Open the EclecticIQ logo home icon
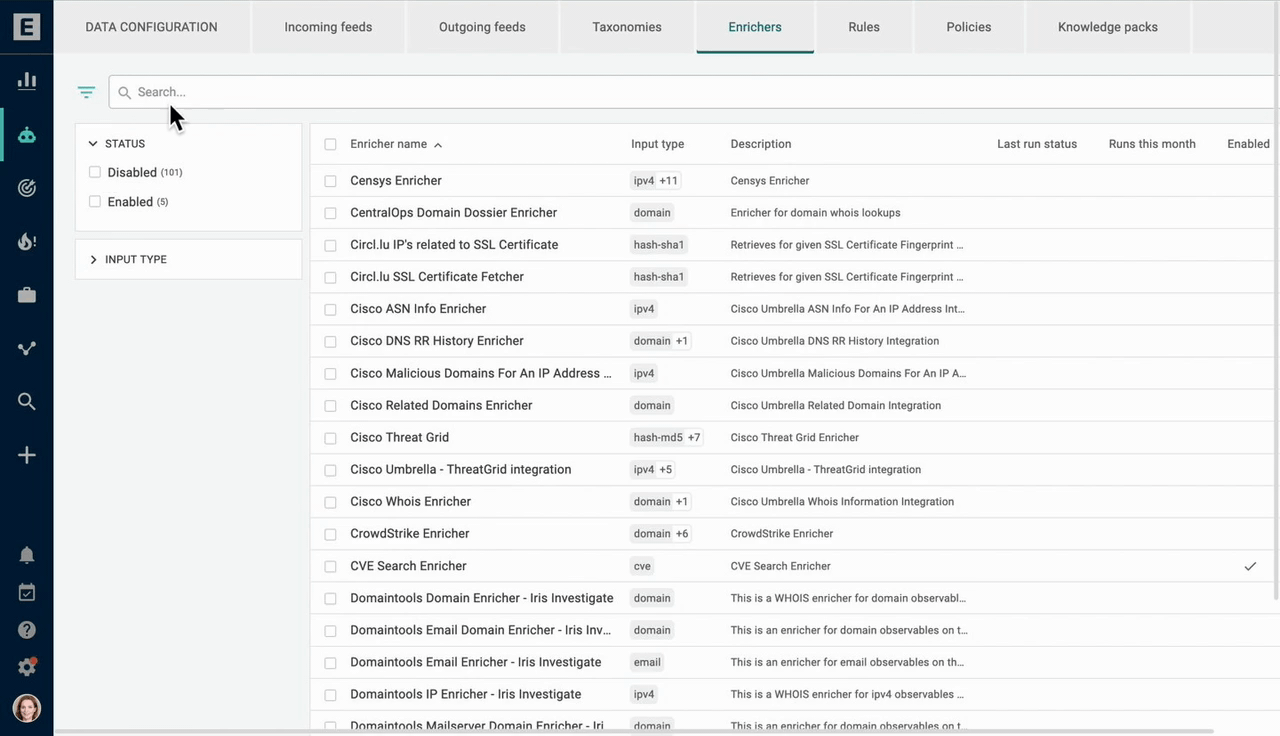1280x736 pixels. pos(27,26)
